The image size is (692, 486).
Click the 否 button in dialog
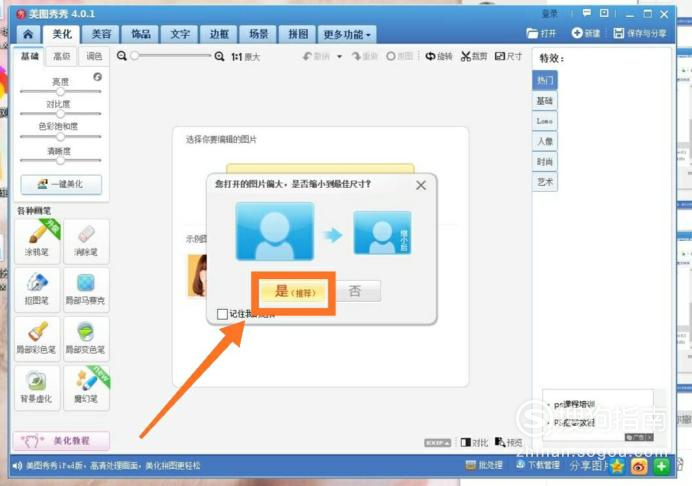(x=358, y=291)
